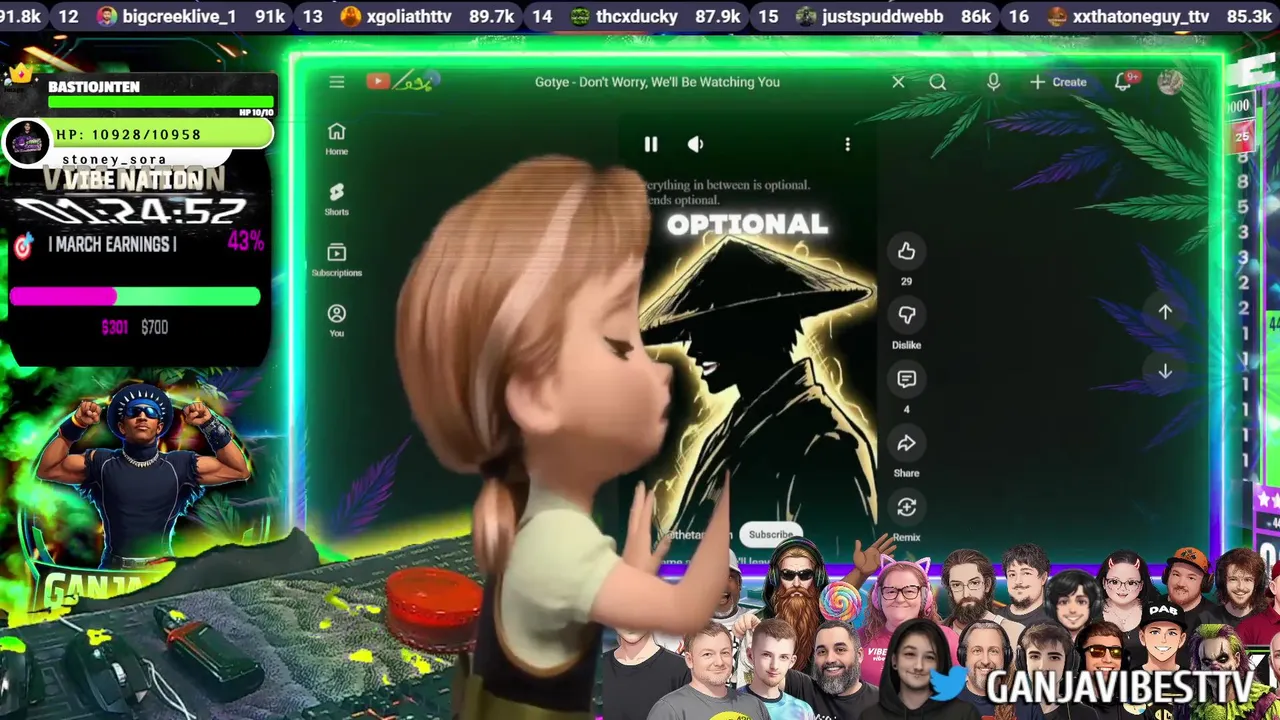This screenshot has width=1280, height=720.
Task: Mute the Shorts video volume
Action: point(696,144)
